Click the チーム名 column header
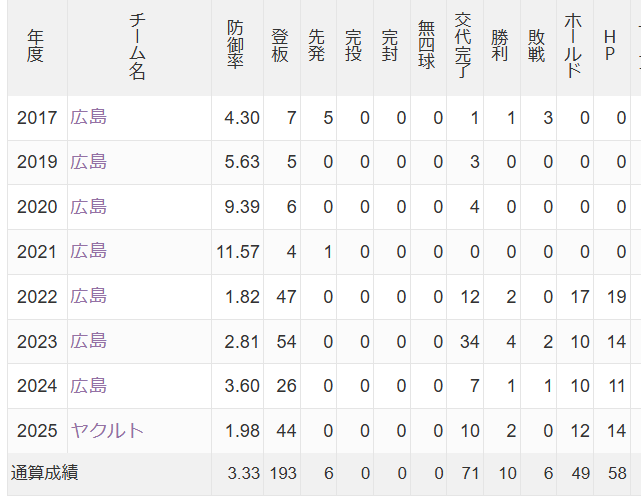 (x=138, y=46)
